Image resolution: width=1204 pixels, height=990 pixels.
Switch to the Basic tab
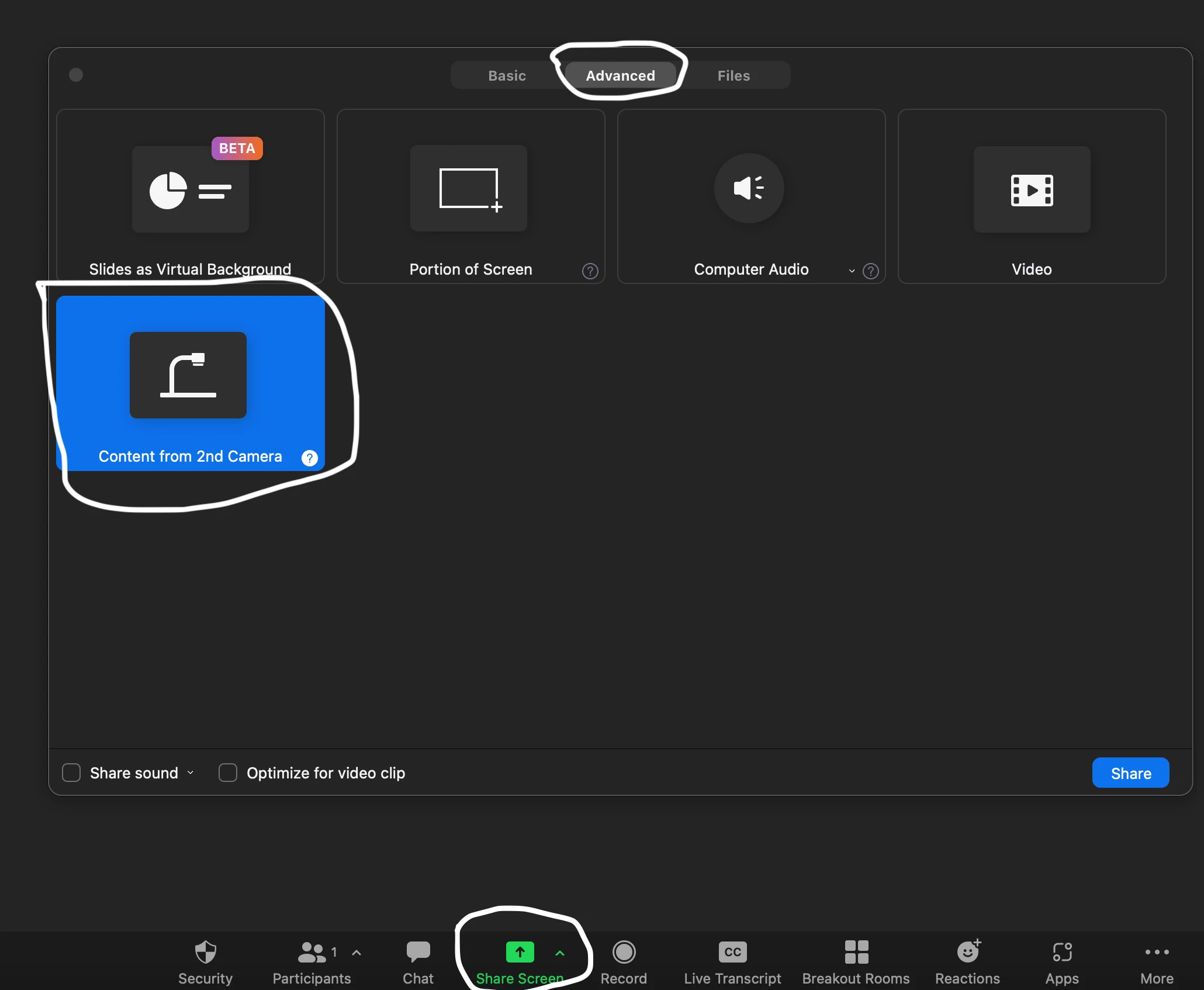[x=507, y=75]
